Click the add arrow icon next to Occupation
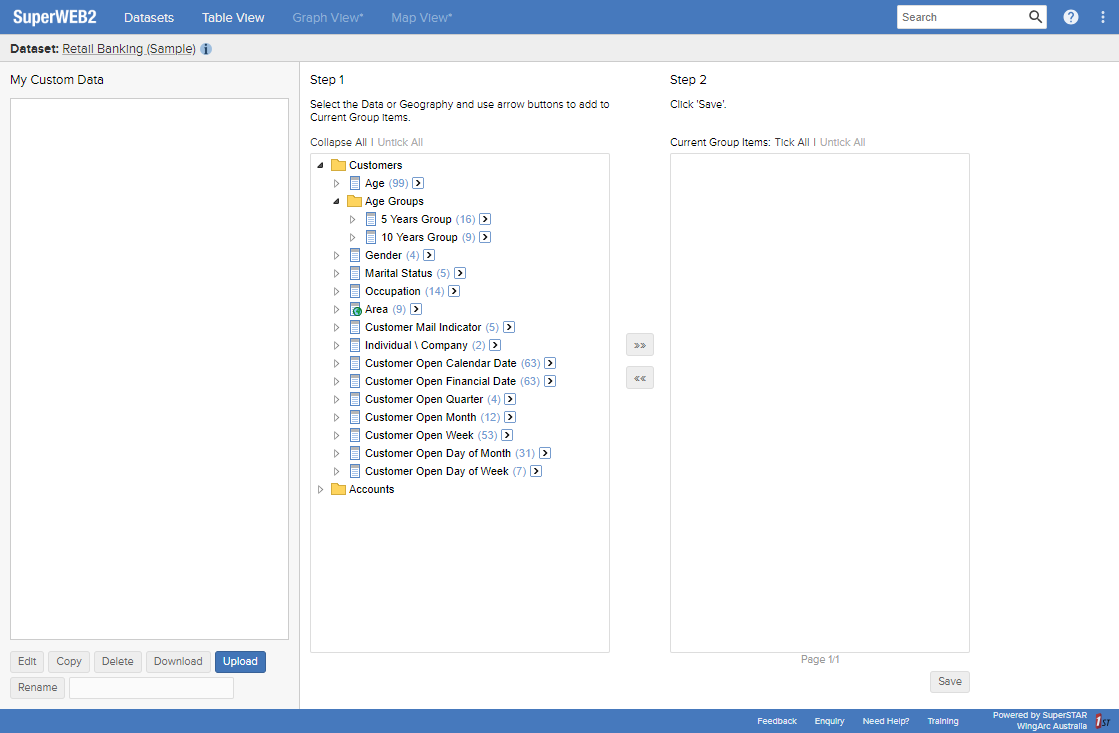This screenshot has height=733, width=1119. pos(454,291)
